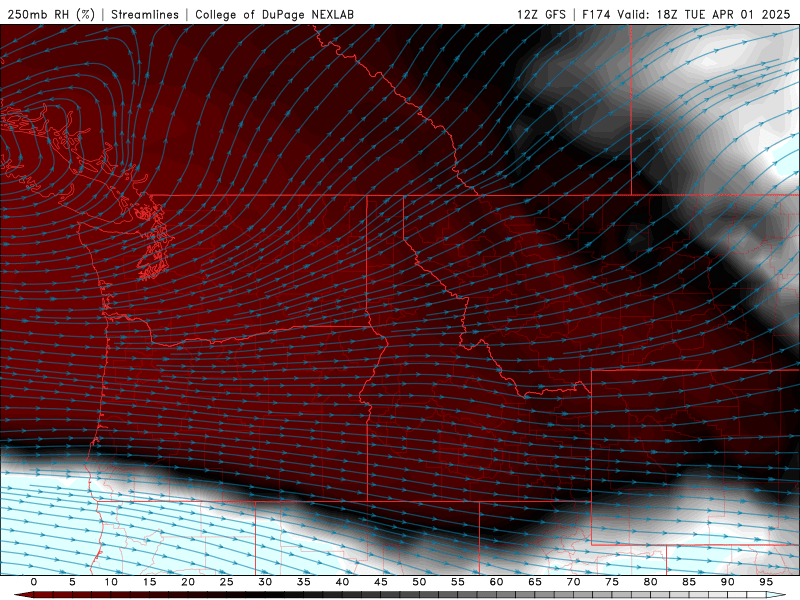Click the "75" value on the color scale
This screenshot has width=800, height=600.
coord(612,582)
